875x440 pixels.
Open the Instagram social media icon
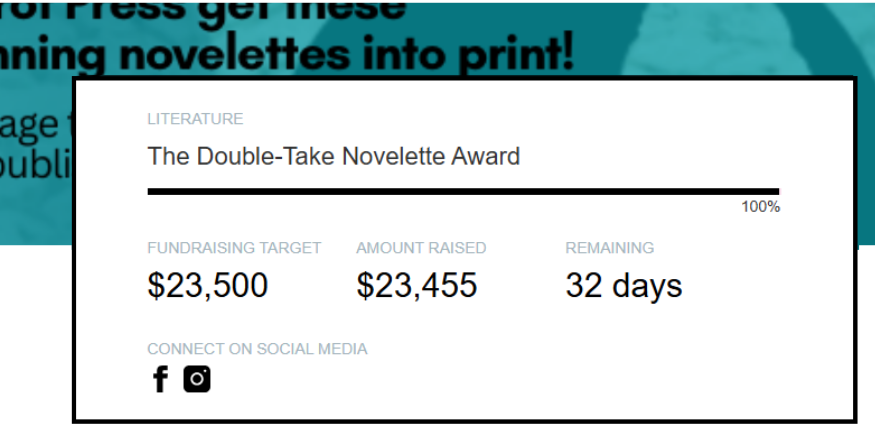197,379
